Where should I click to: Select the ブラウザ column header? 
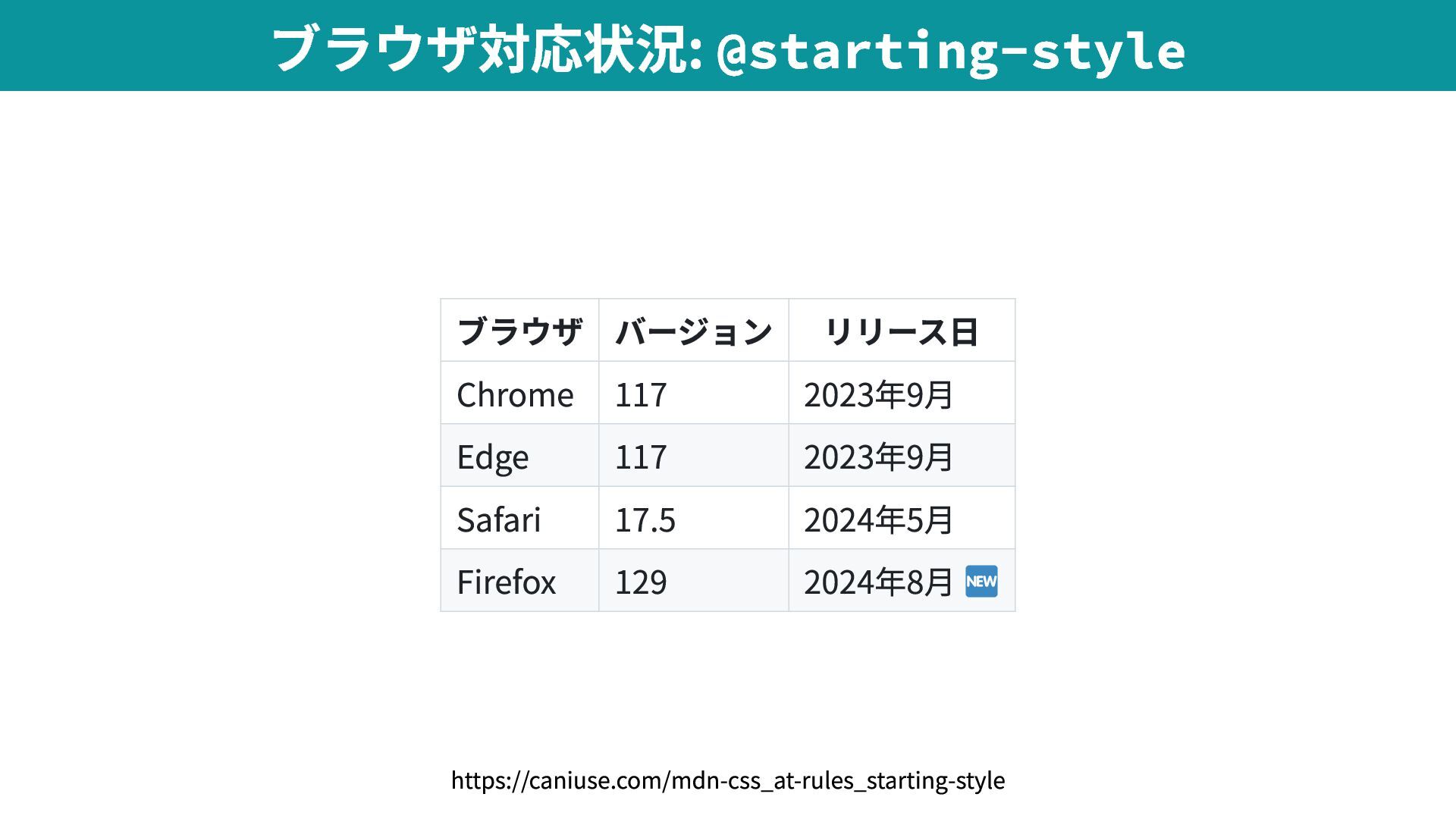[519, 331]
